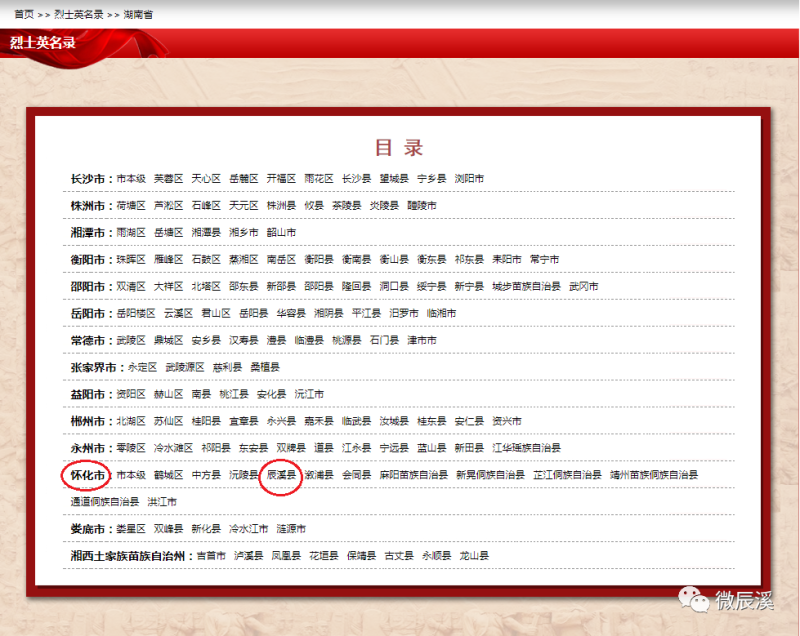Open 烈士英名录 breadcrumb link
800x636 pixels.
pyautogui.click(x=79, y=14)
